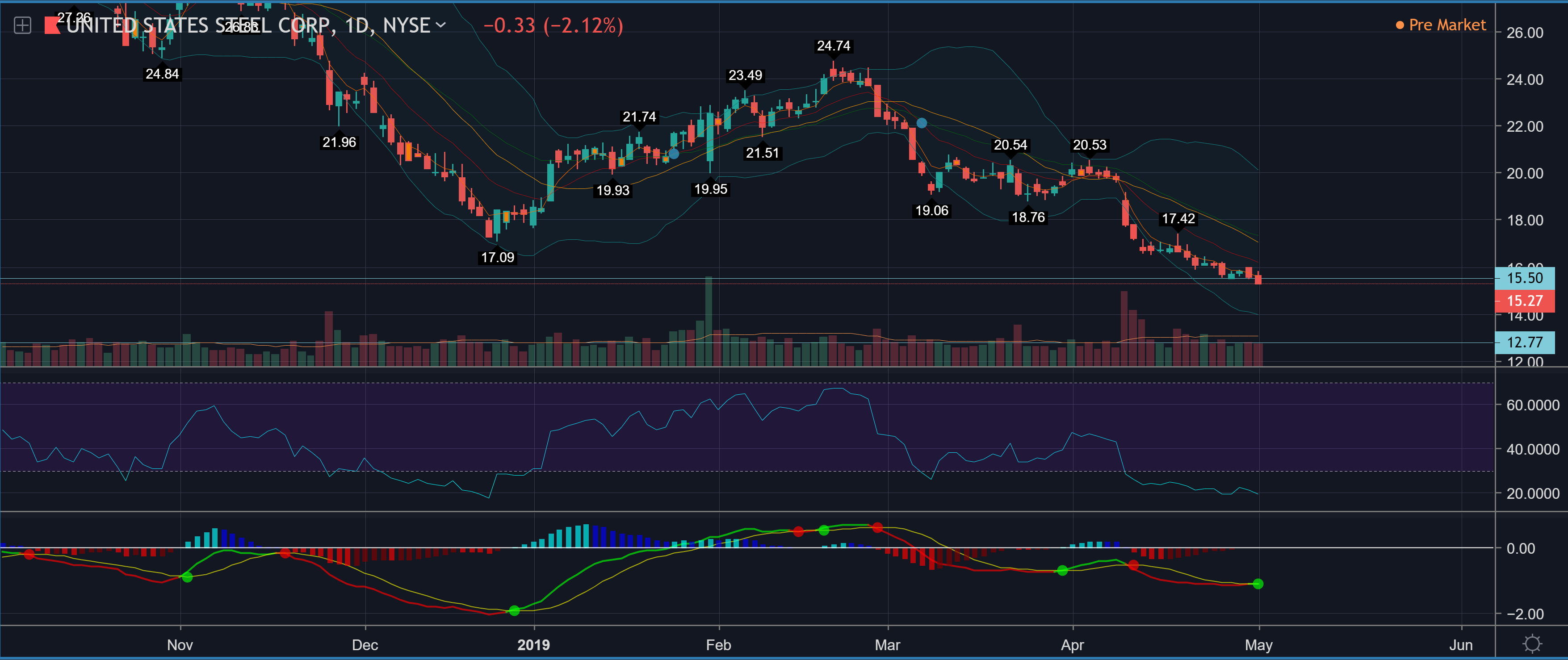Select the 12.77 volume value label
Image resolution: width=1568 pixels, height=660 pixels.
1524,342
